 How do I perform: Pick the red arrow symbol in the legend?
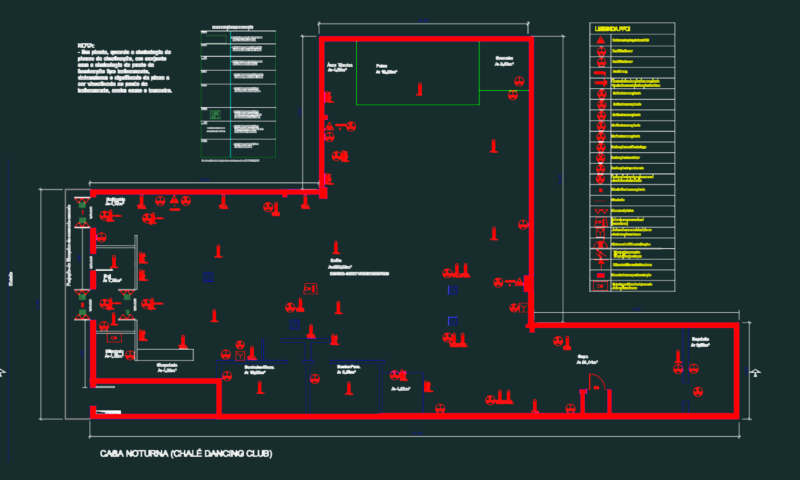point(601,264)
